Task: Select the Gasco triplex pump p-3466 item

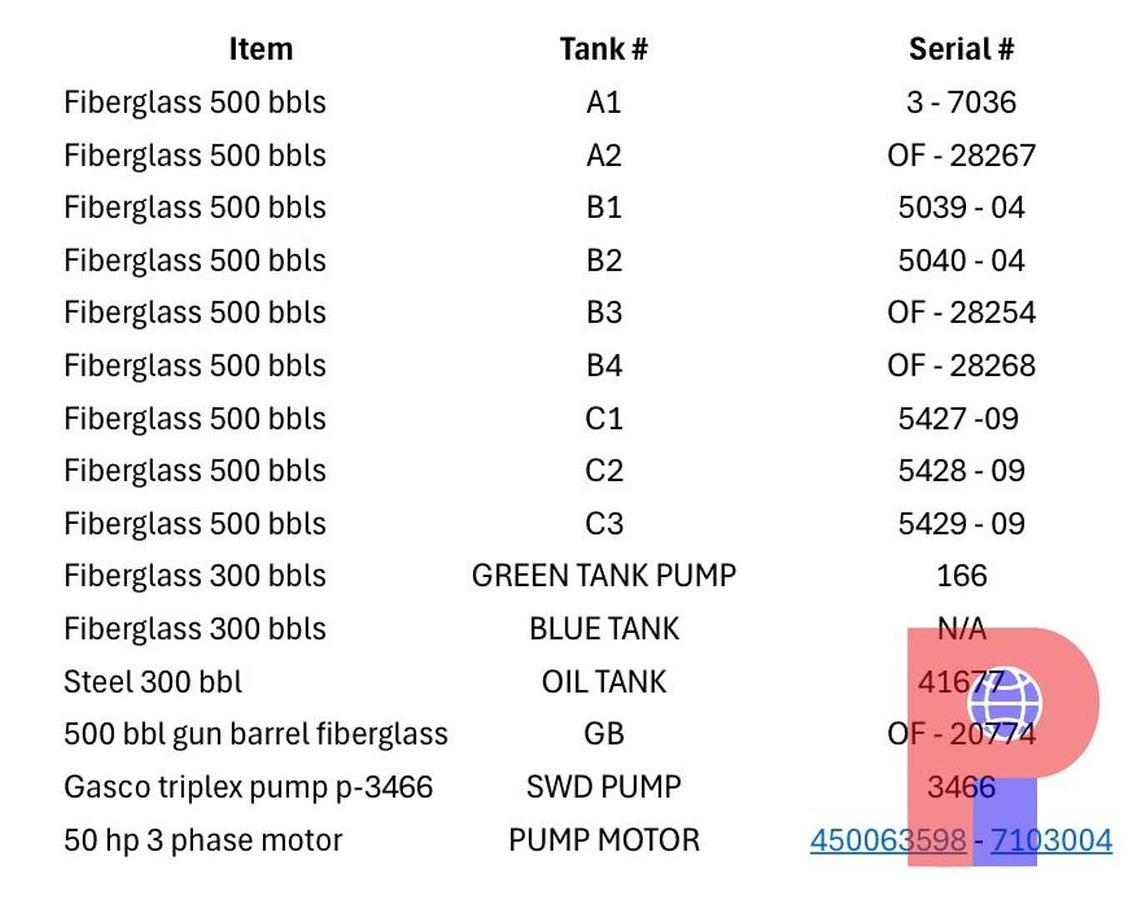Action: 248,787
